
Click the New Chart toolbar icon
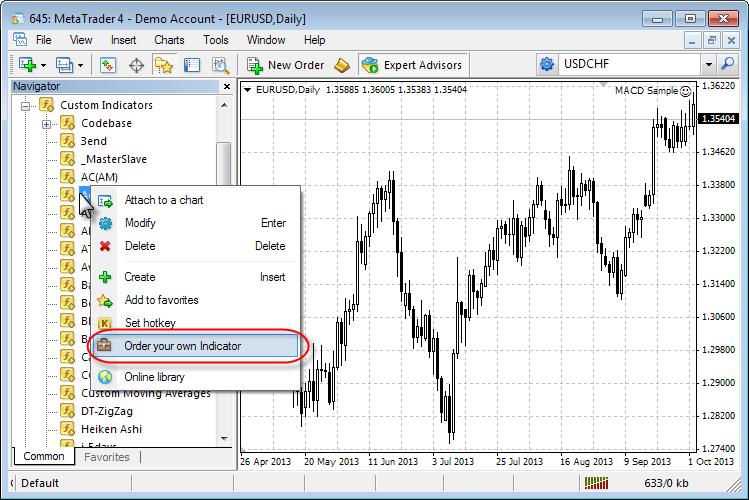[x=27, y=64]
